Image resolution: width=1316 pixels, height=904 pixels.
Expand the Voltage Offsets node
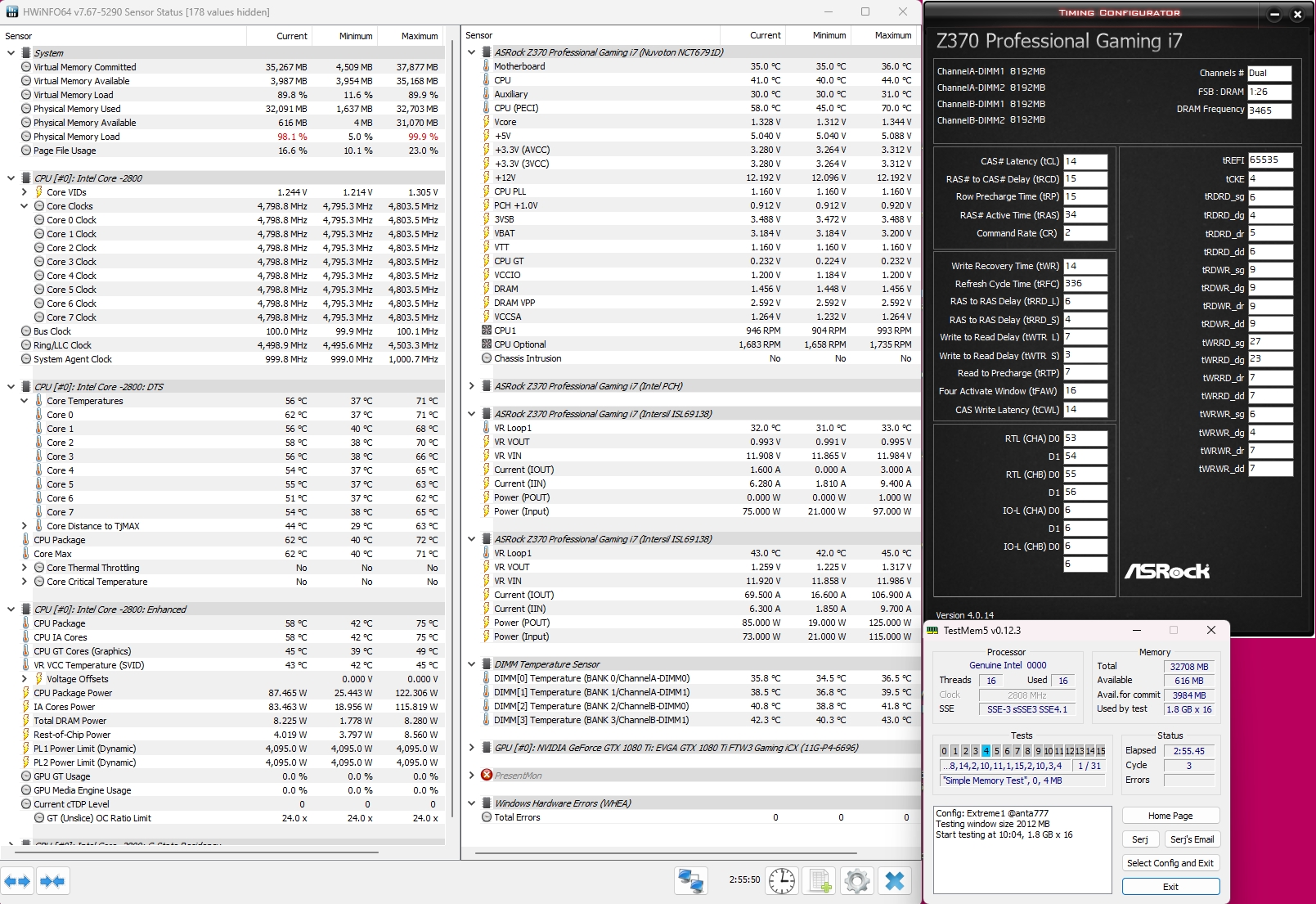click(x=24, y=679)
